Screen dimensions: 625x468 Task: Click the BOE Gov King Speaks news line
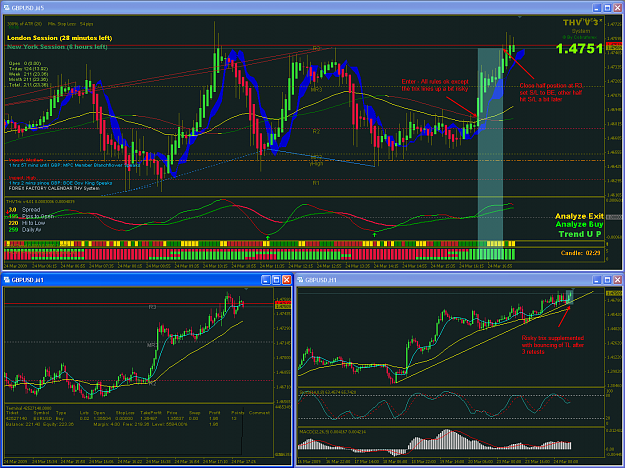tap(60, 183)
